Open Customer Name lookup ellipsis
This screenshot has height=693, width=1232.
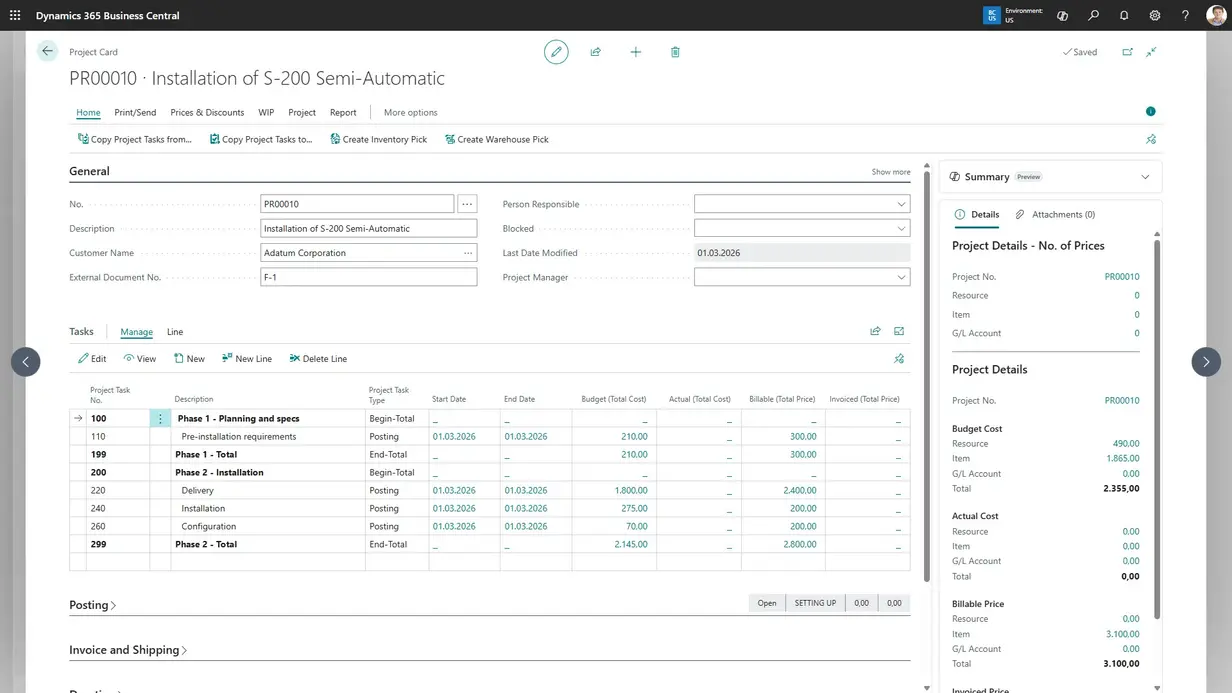[467, 253]
